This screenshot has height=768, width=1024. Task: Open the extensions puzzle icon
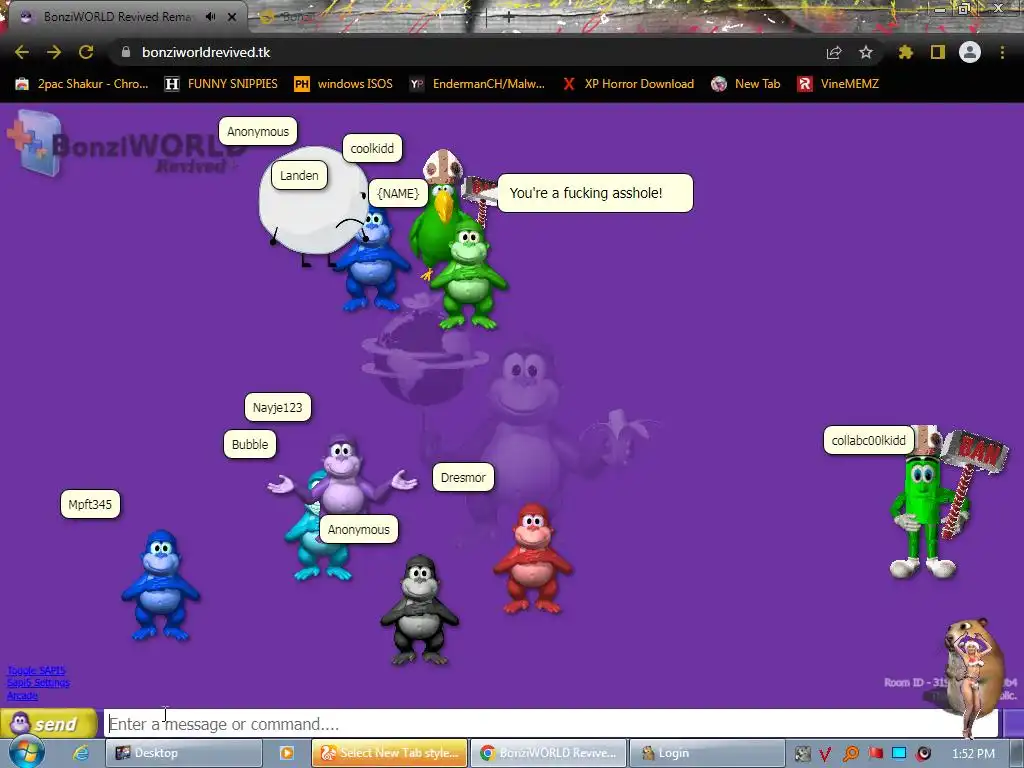click(x=906, y=52)
